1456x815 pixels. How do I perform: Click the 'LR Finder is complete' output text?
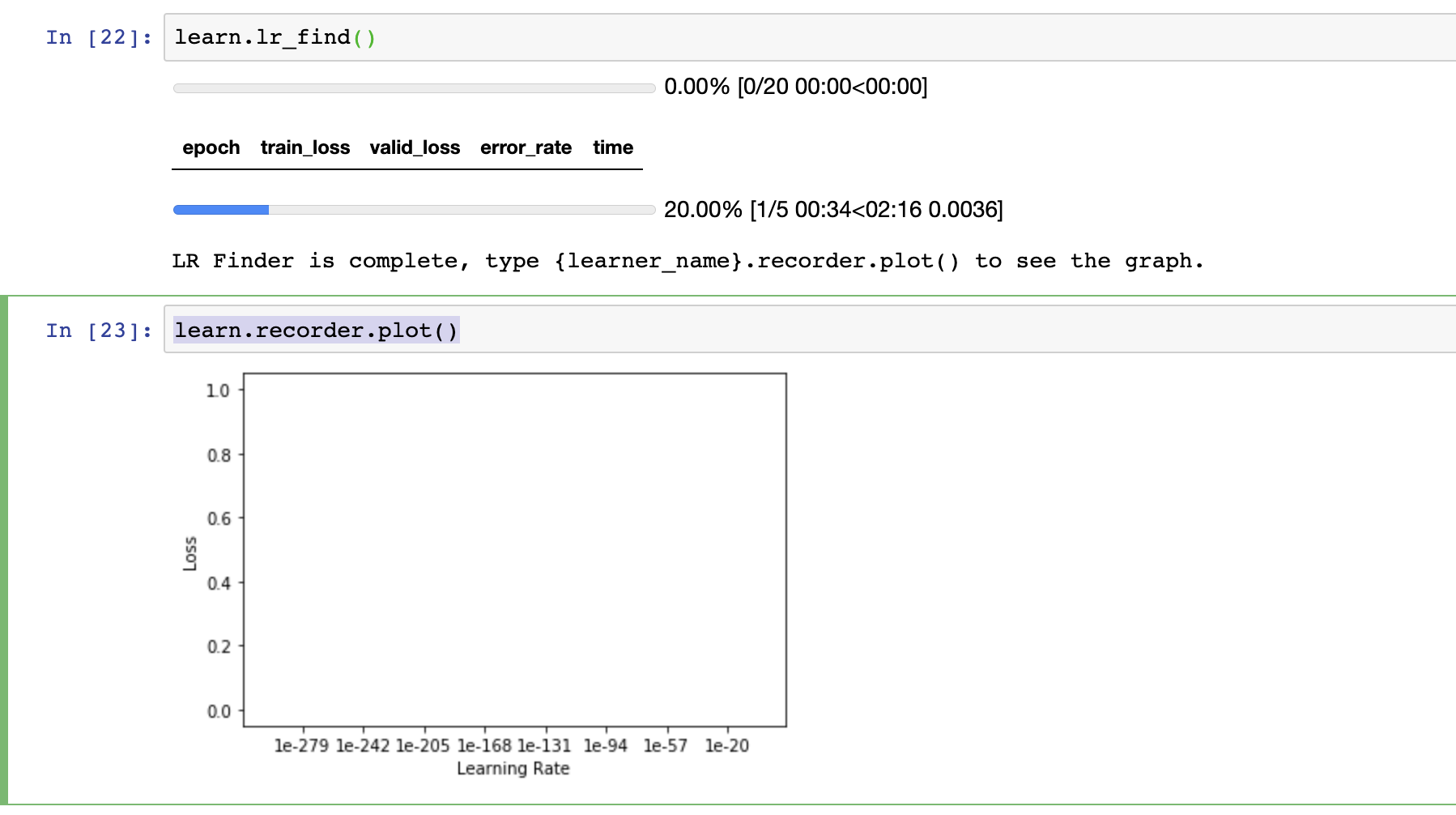(x=688, y=261)
